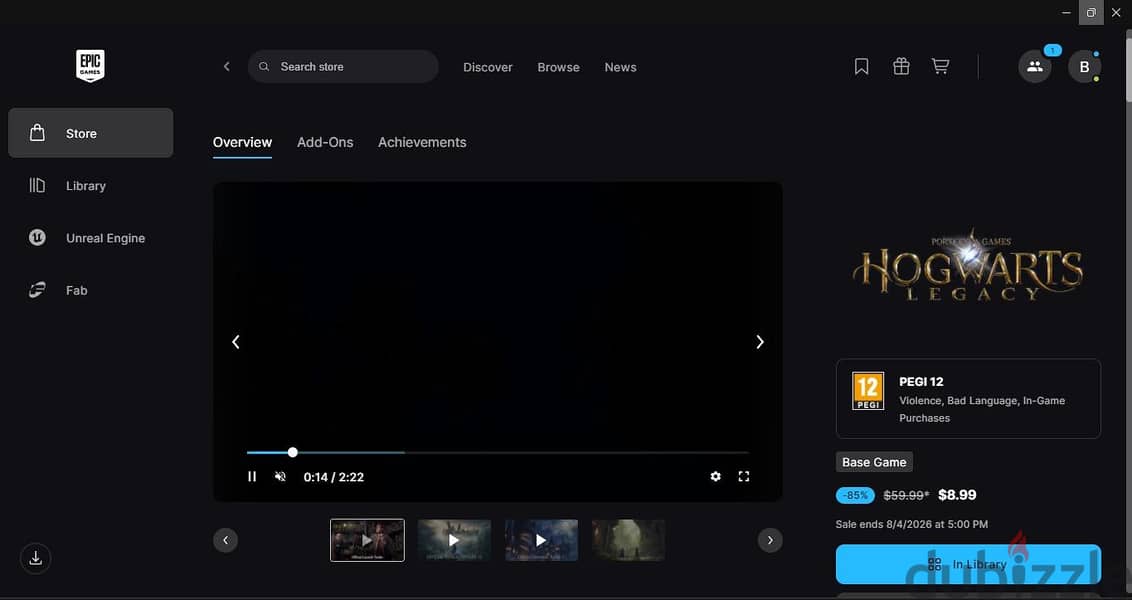This screenshot has height=600, width=1132.
Task: Click the 0:14 / 2:22 time display
Action: tap(334, 477)
